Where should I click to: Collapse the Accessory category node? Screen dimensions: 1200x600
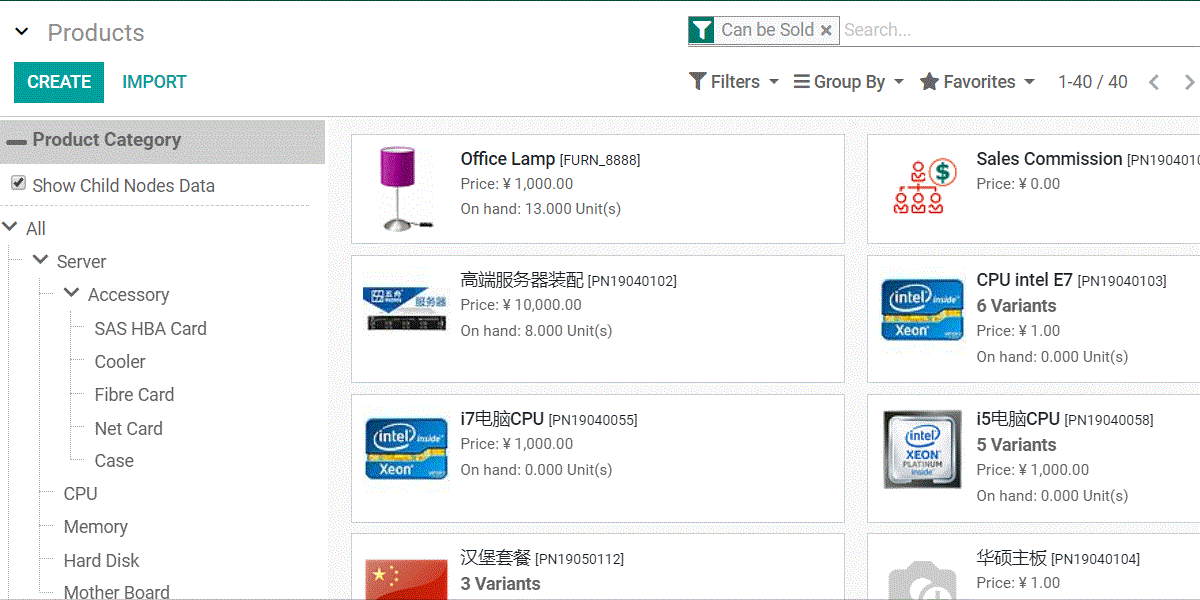point(72,293)
